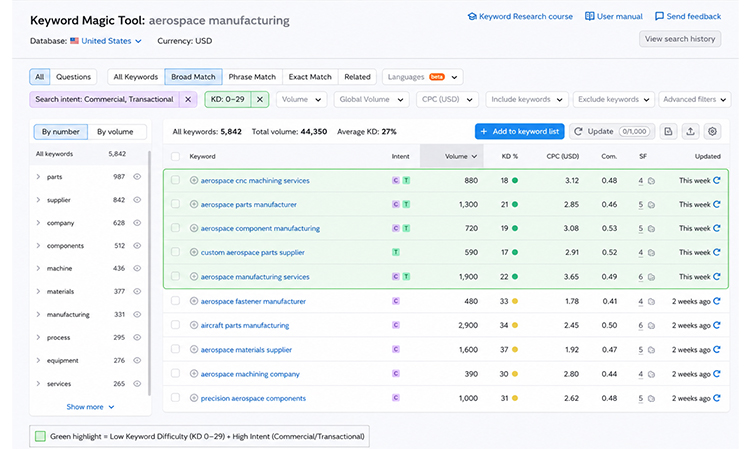Toggle visibility eye for supplier group
This screenshot has height=450, width=750.
137,199
